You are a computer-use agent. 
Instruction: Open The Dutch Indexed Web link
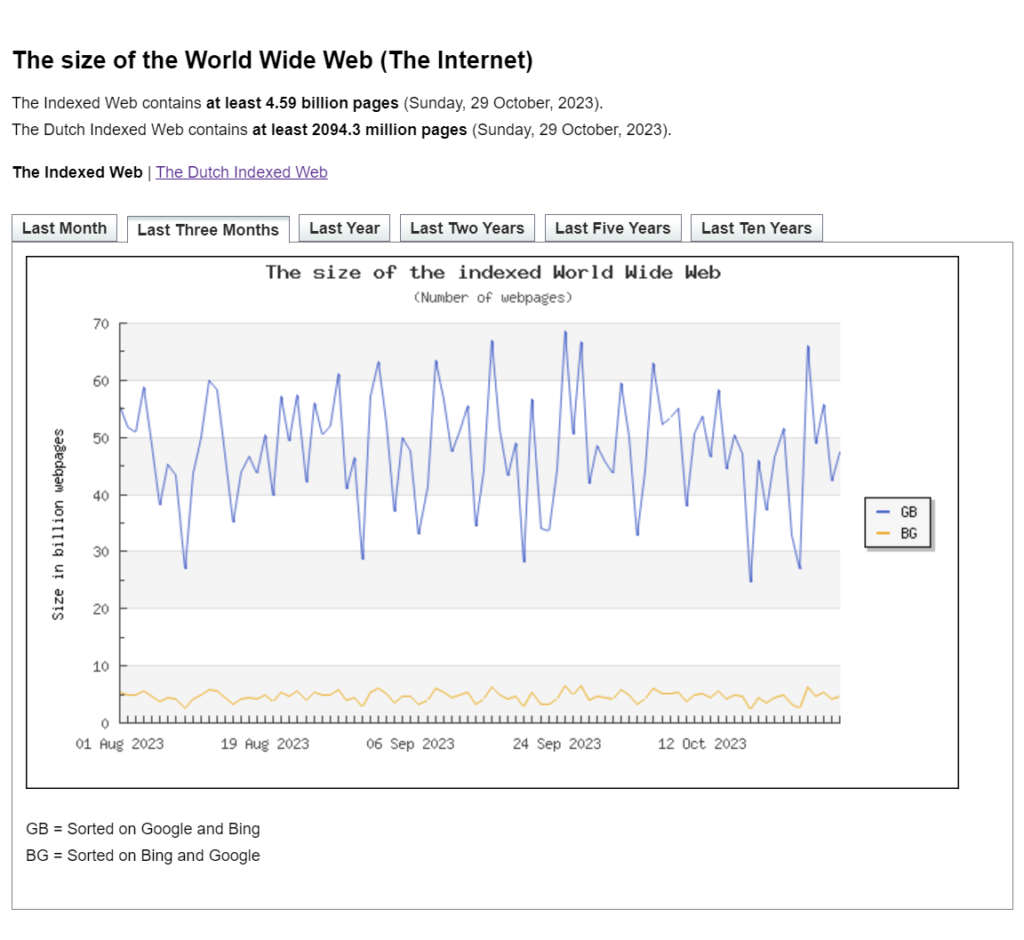pos(241,172)
